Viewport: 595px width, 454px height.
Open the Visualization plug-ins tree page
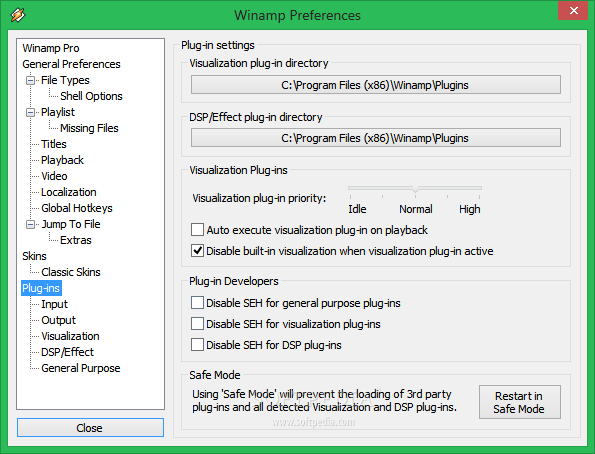point(70,336)
